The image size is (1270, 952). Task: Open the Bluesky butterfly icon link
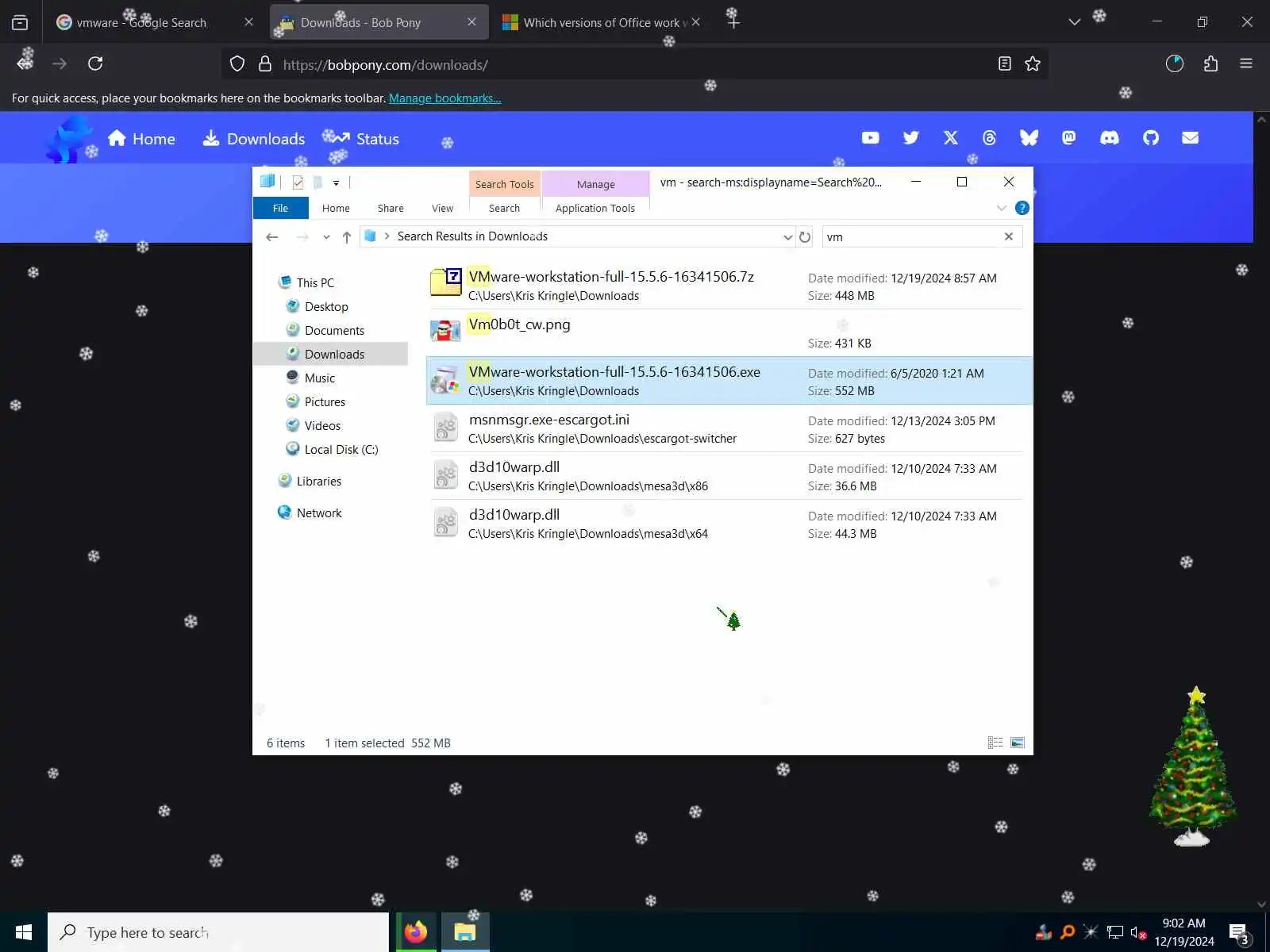click(1029, 138)
